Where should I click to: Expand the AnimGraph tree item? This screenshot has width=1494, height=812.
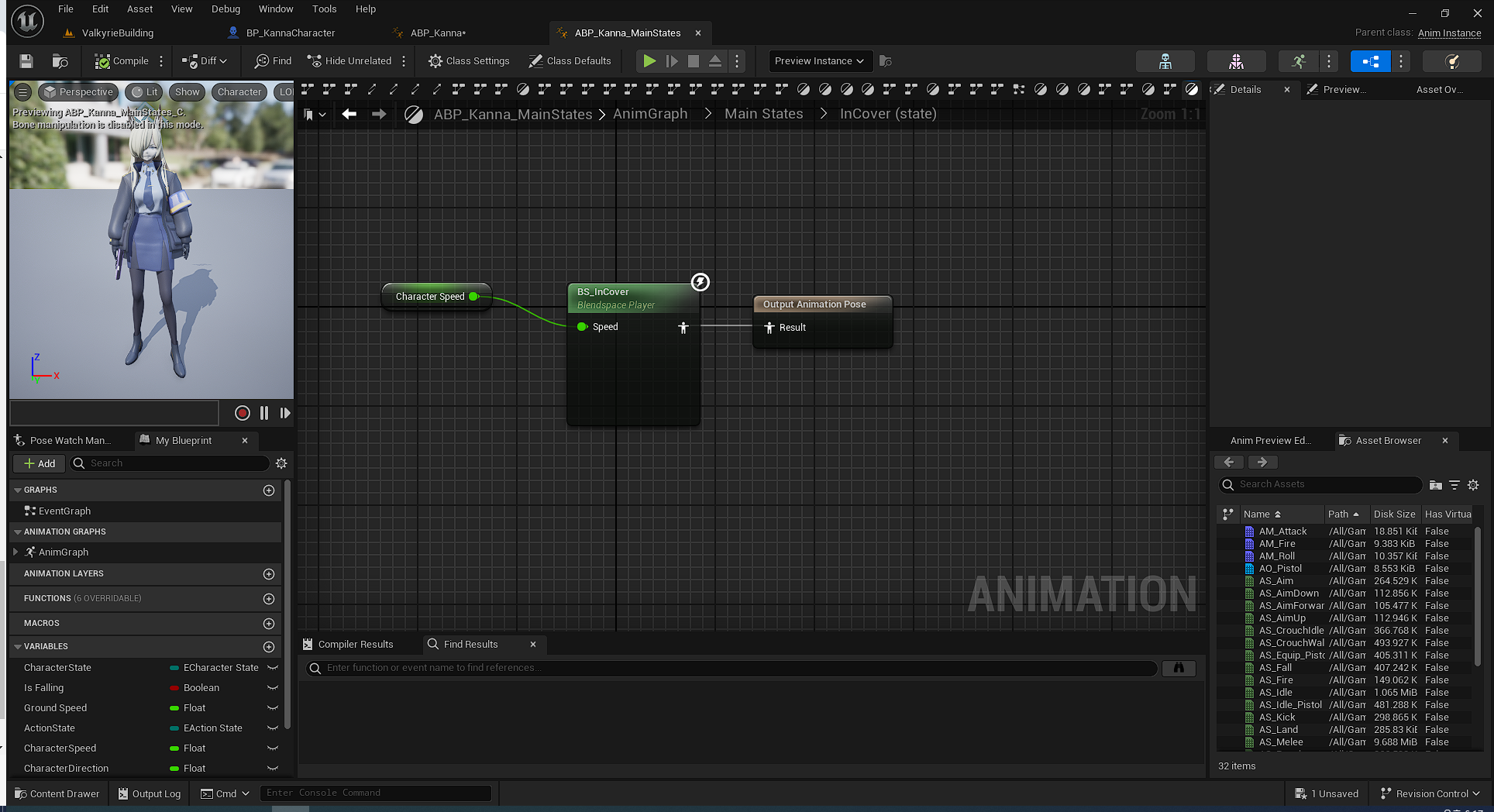pos(15,552)
